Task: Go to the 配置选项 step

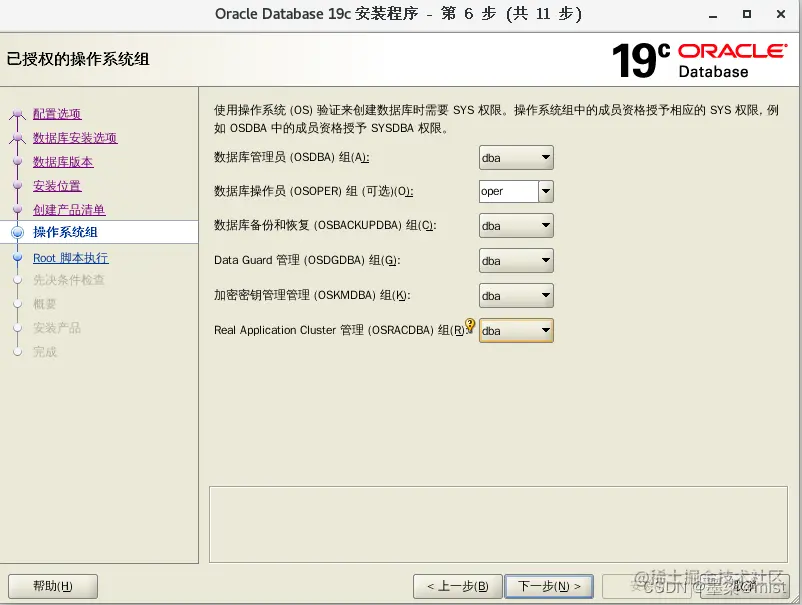Action: [x=57, y=114]
